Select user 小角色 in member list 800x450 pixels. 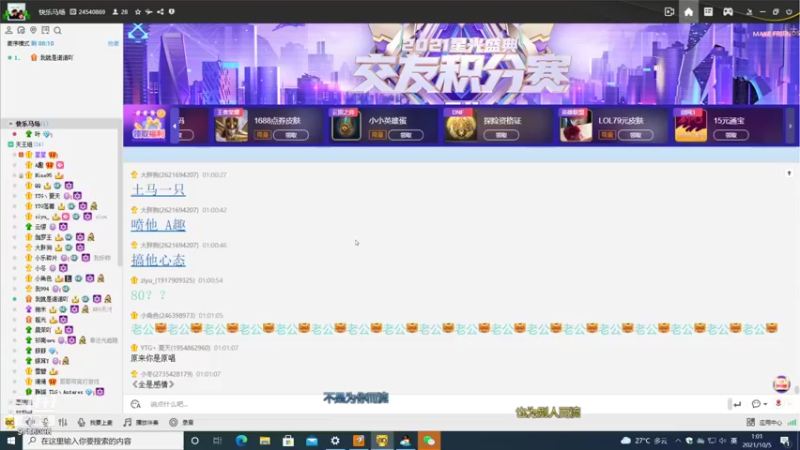click(43, 278)
